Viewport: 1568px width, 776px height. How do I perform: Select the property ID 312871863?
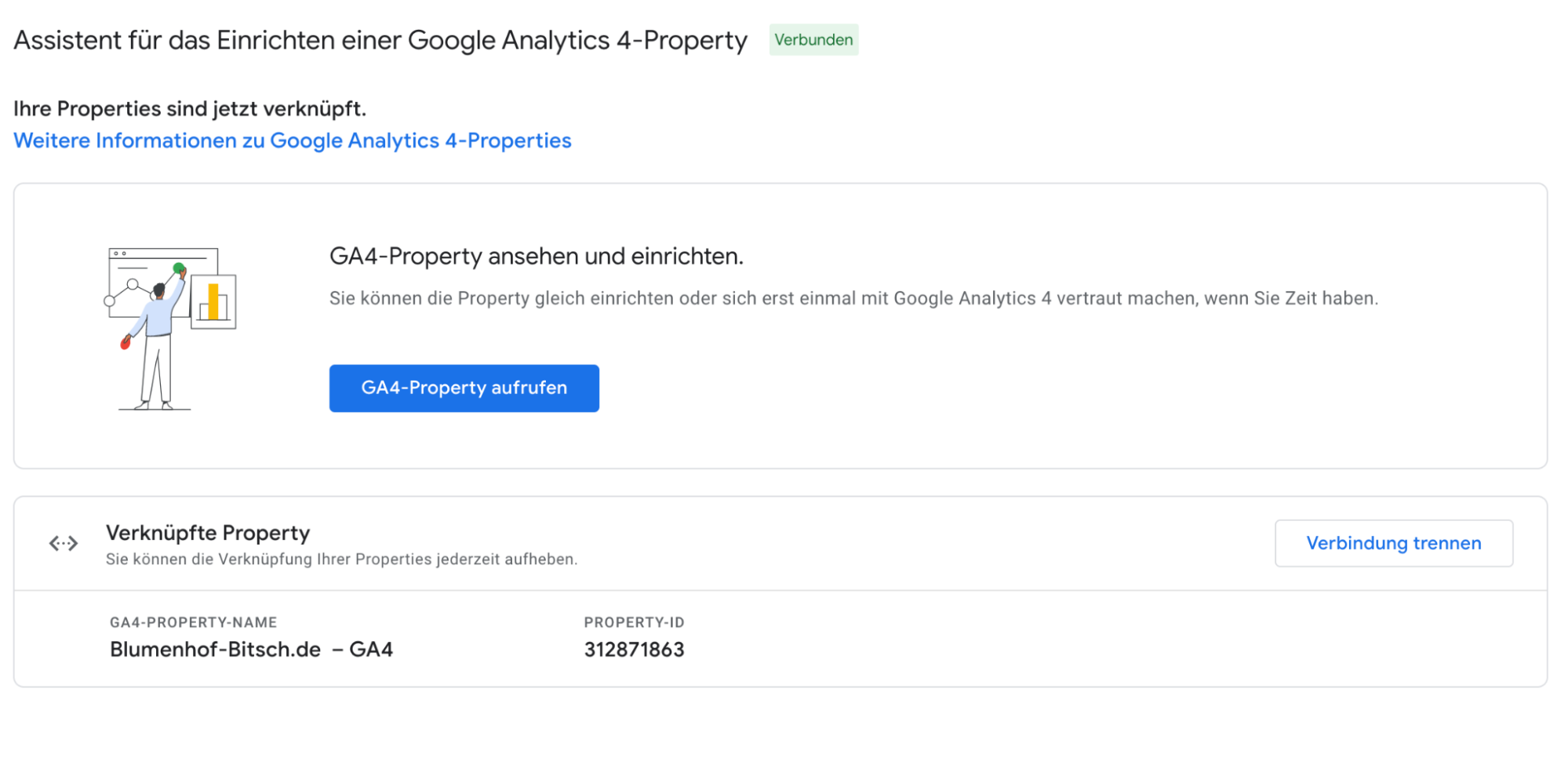click(634, 650)
